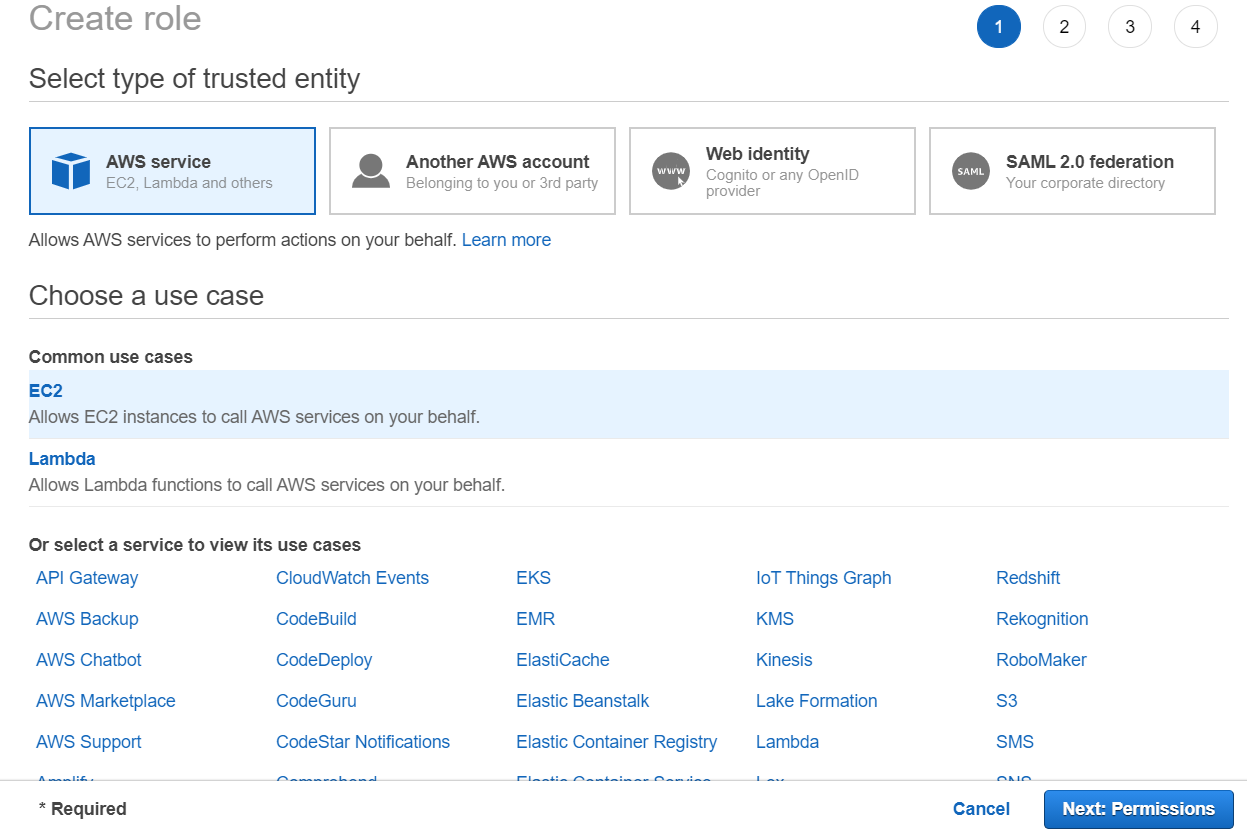Choose EKS service

(x=533, y=578)
